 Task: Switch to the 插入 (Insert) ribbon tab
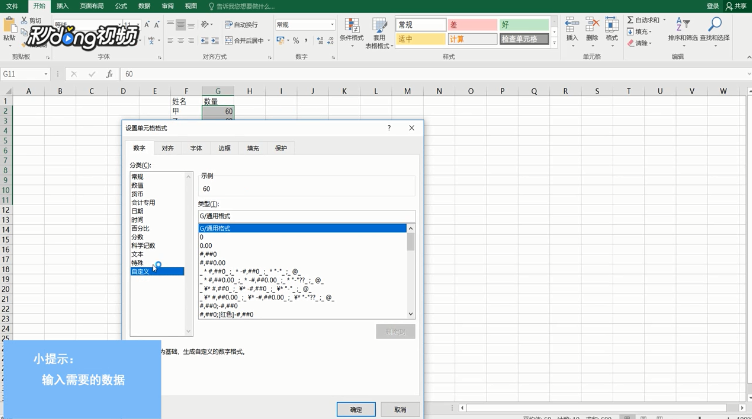tap(62, 6)
